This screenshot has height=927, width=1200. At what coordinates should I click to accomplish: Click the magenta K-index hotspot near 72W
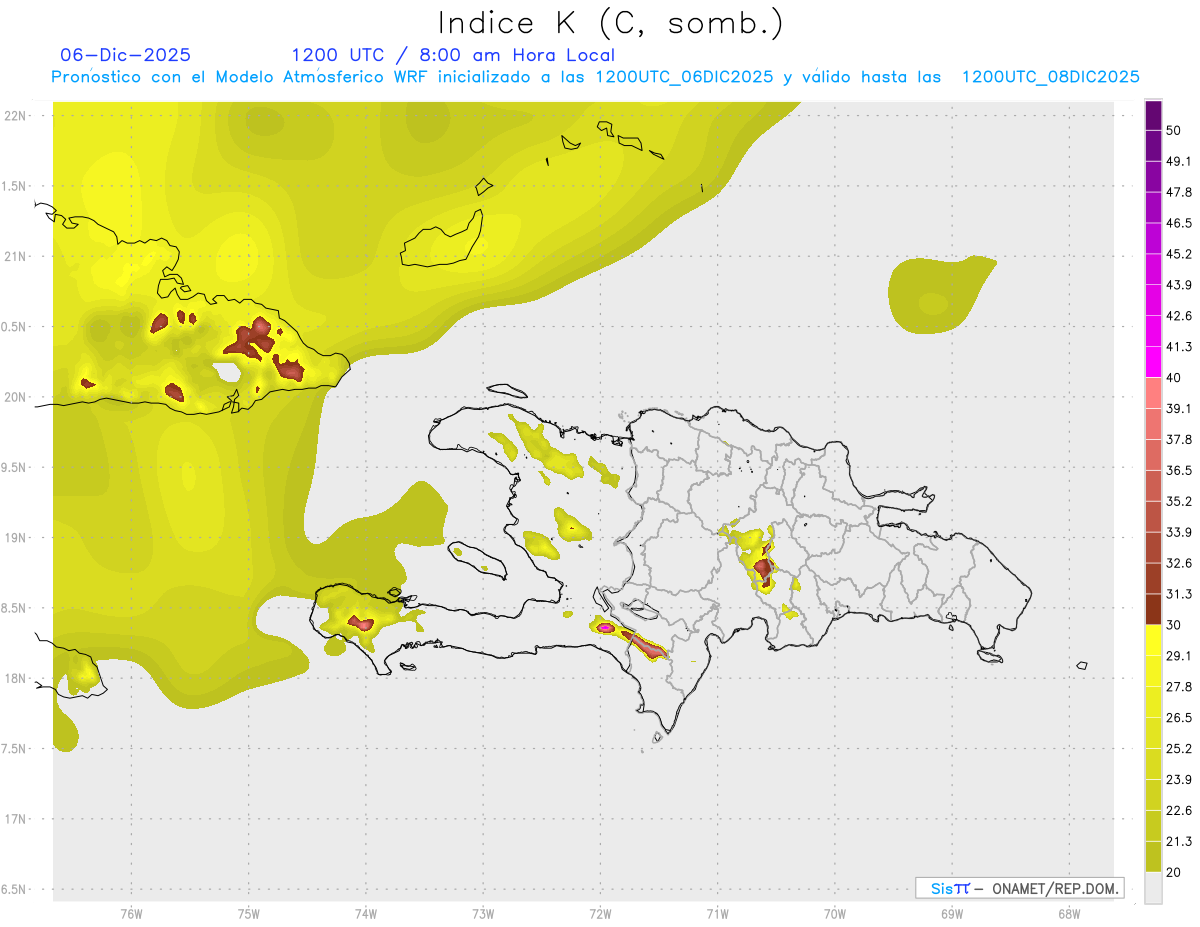click(x=605, y=627)
